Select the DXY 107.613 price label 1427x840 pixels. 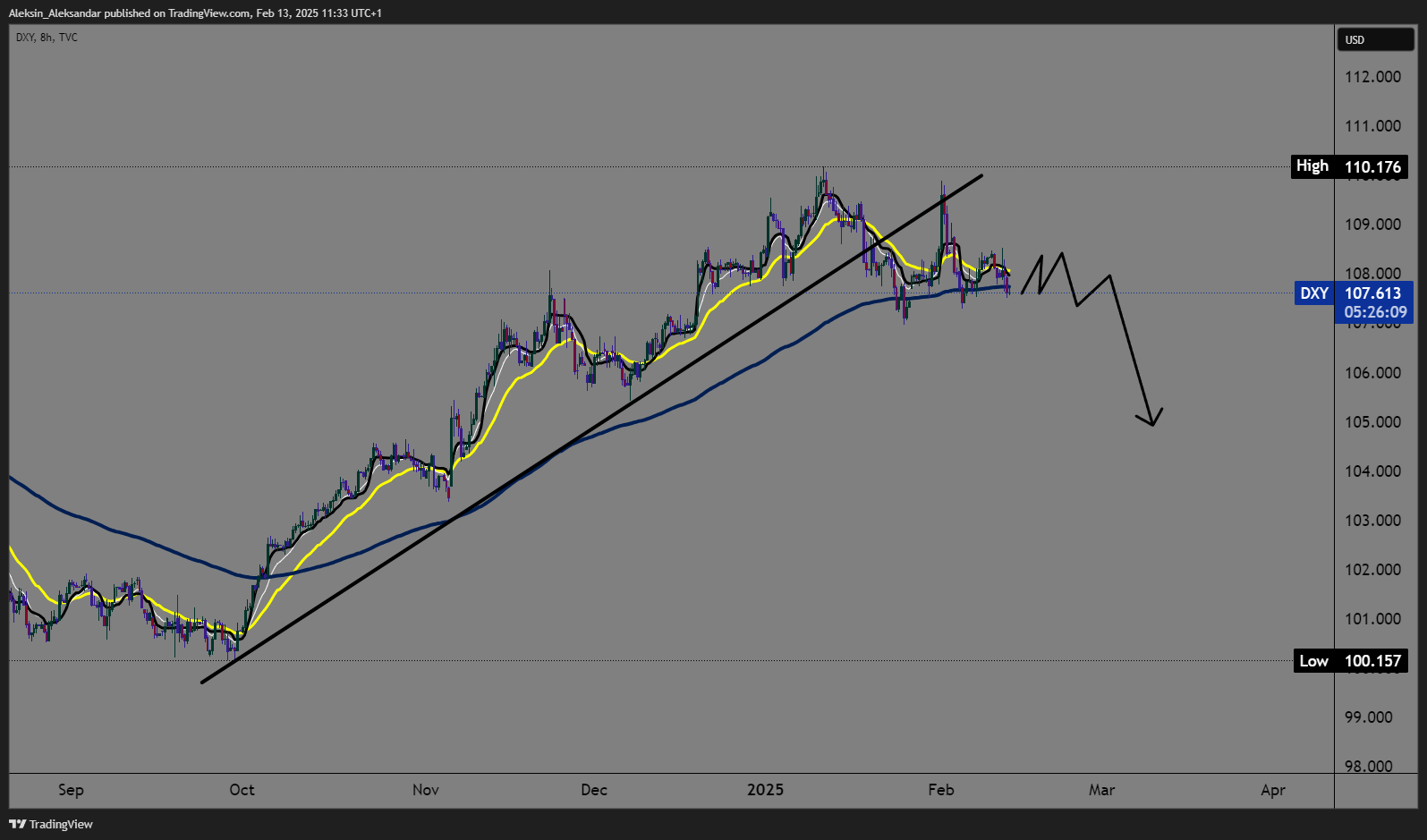tap(1354, 293)
